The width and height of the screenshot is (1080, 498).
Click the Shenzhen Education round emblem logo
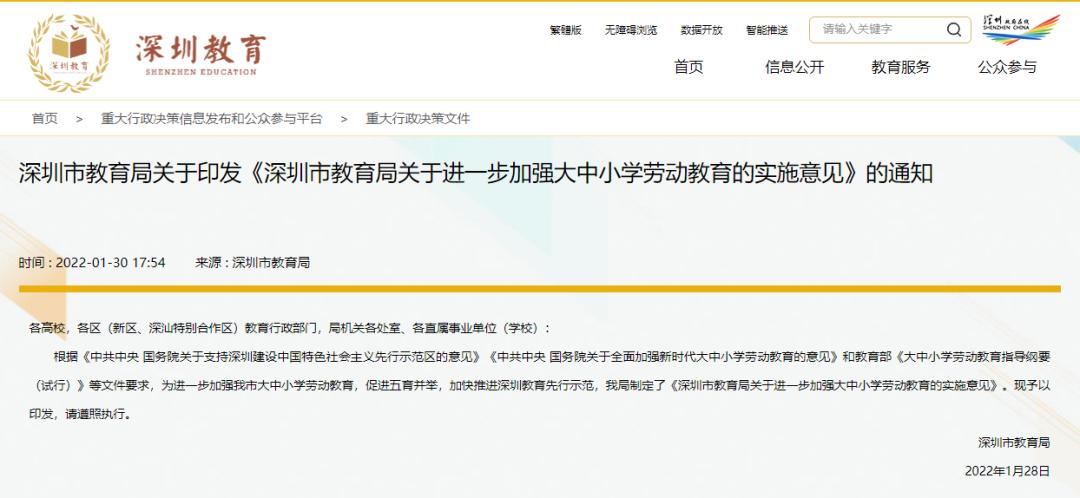pyautogui.click(x=69, y=53)
